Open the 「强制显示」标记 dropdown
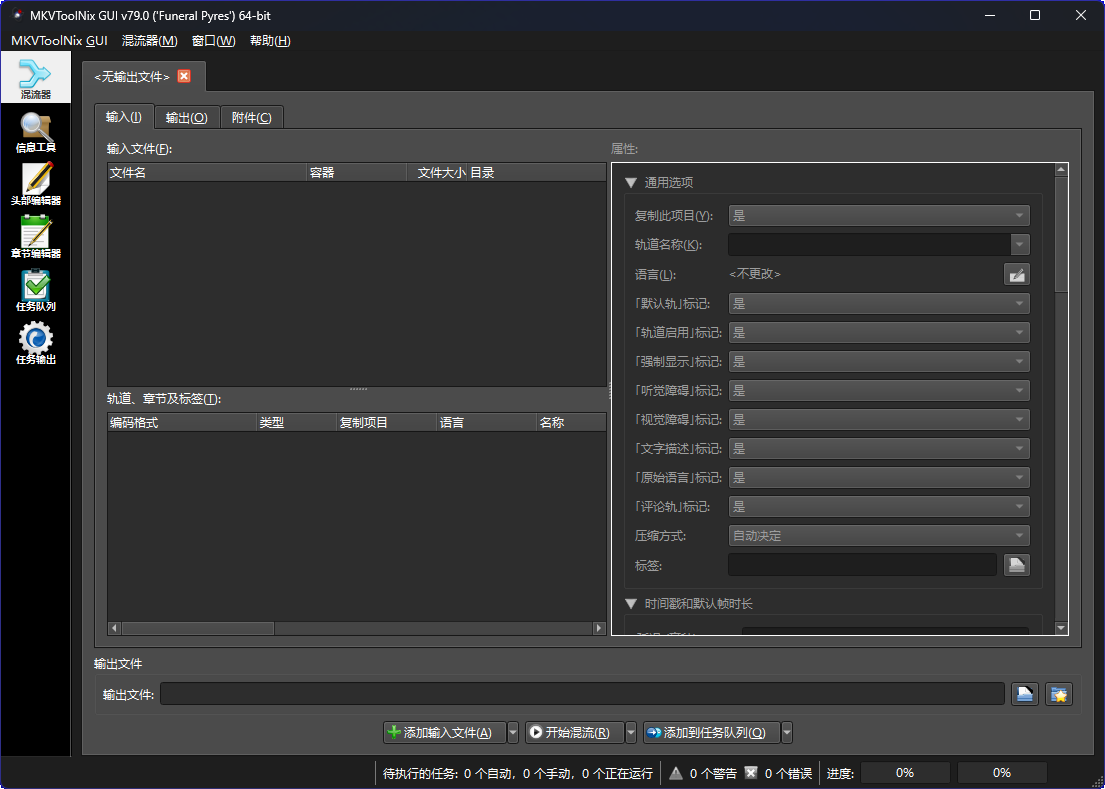 [879, 361]
